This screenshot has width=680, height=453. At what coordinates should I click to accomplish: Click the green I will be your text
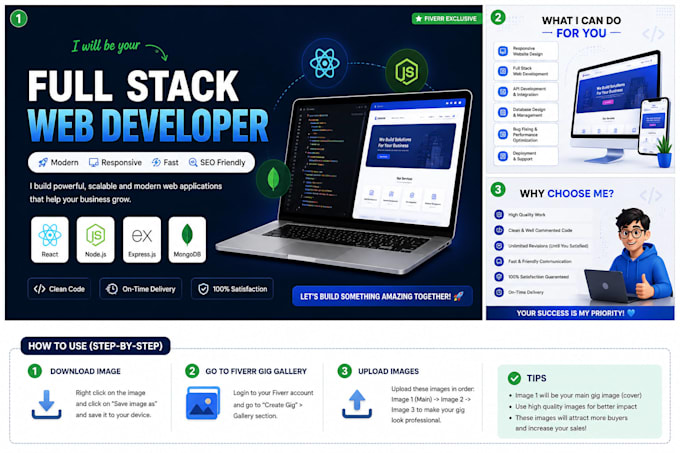point(106,46)
